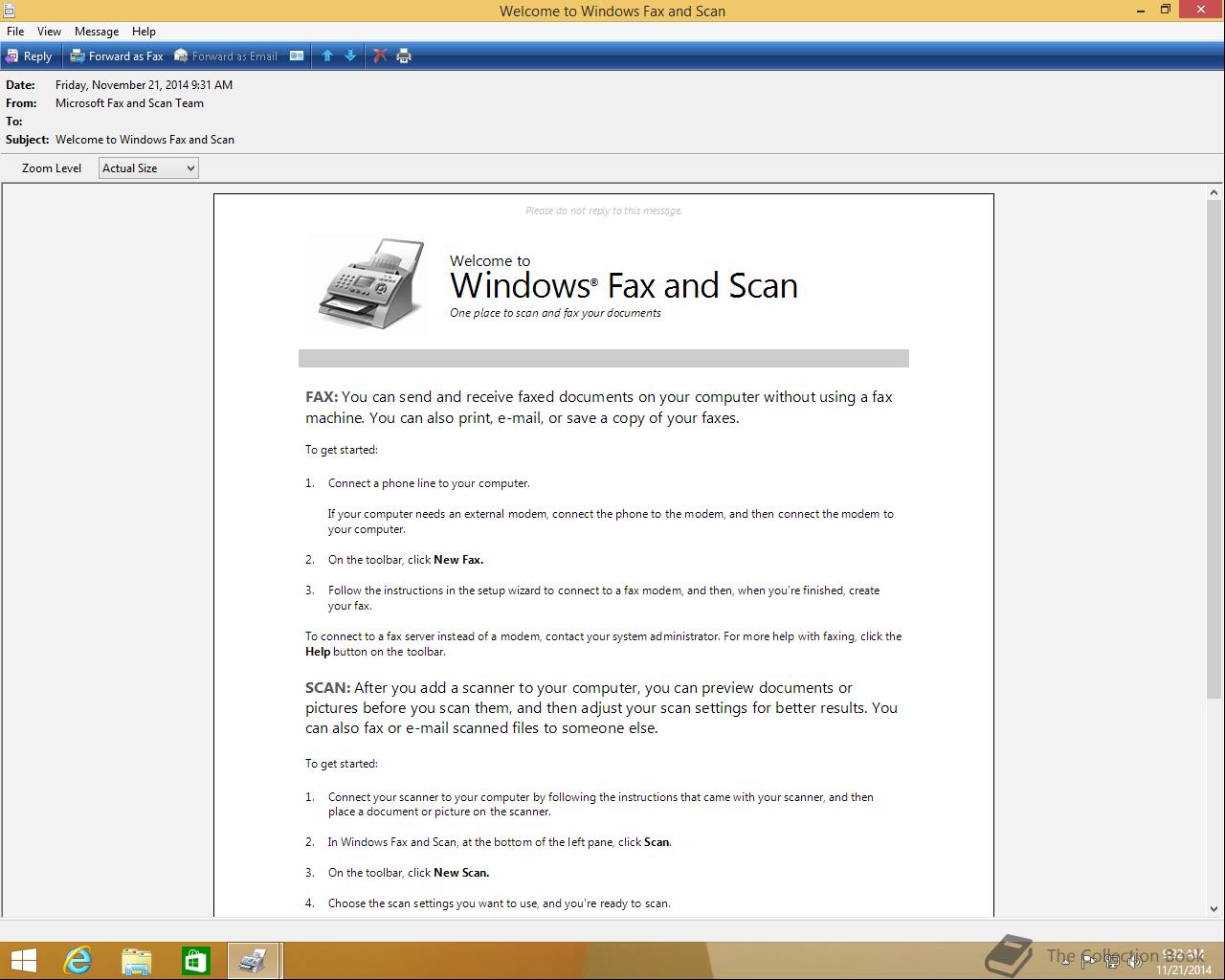The image size is (1225, 980).
Task: Click the contact card icon in toolbar
Action: pos(297,56)
